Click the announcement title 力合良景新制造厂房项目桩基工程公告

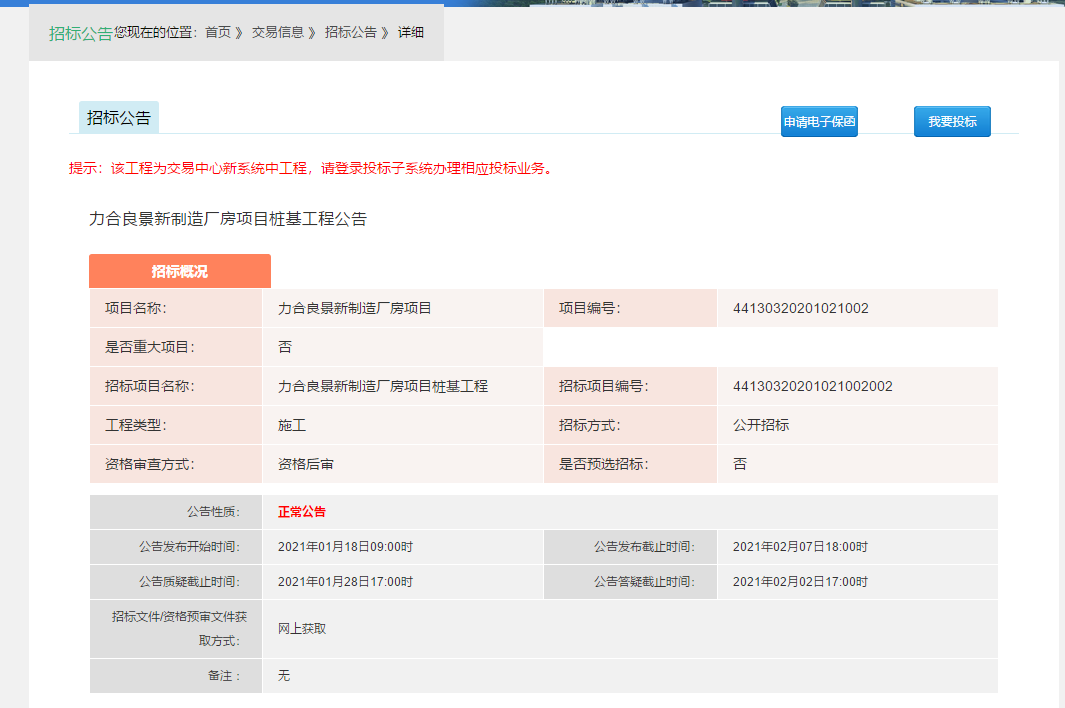228,219
